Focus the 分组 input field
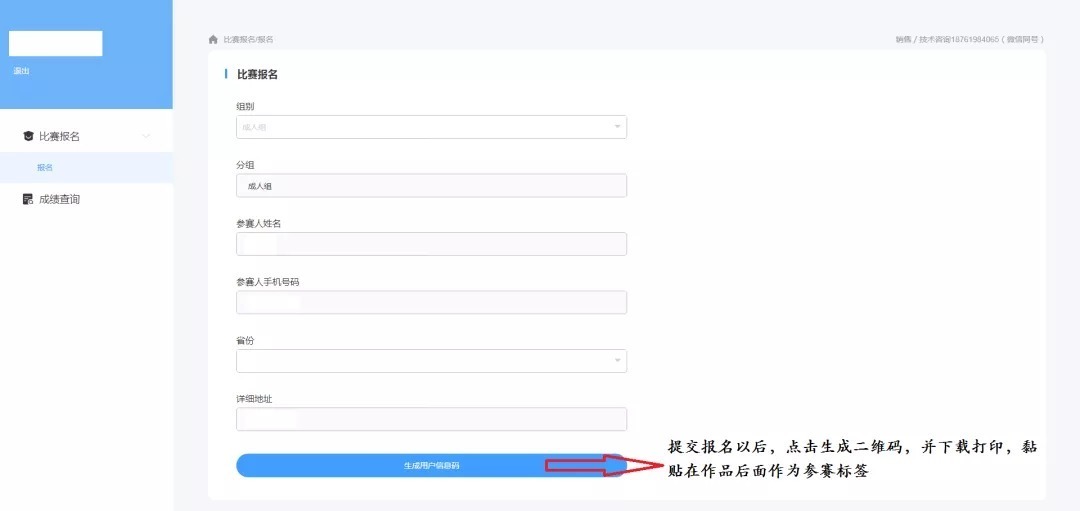 click(x=431, y=185)
